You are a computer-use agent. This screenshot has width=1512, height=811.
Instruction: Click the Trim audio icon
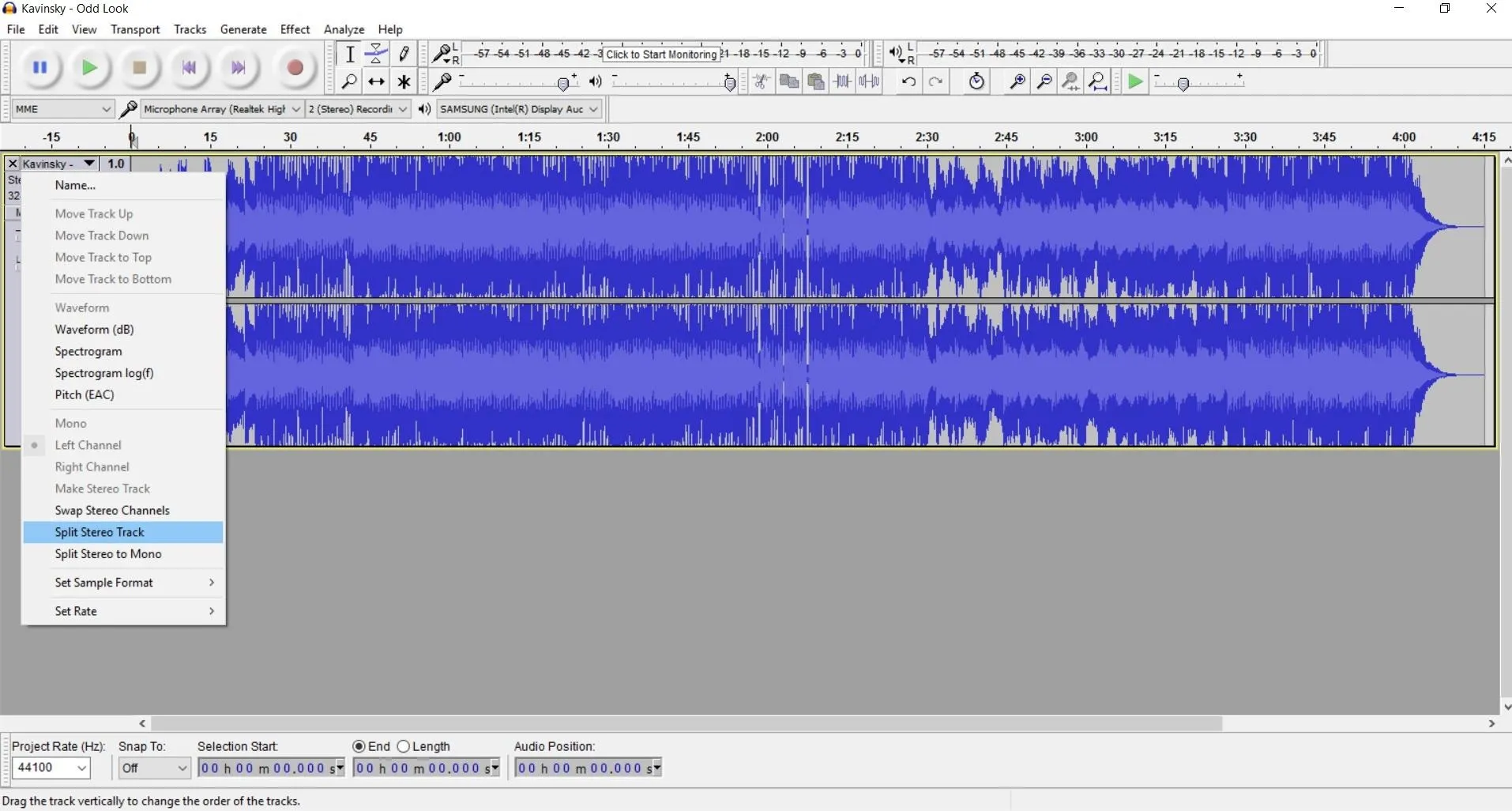tap(843, 81)
